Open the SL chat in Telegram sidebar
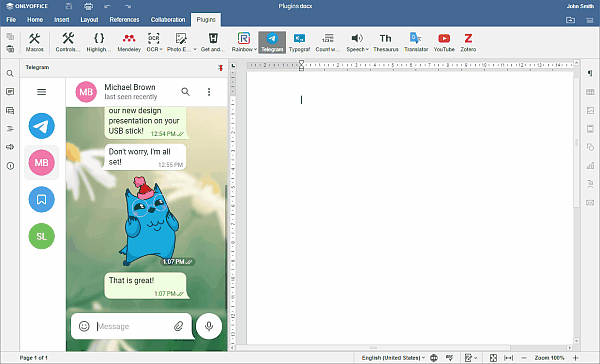The height and width of the screenshot is (364, 600). (x=42, y=236)
